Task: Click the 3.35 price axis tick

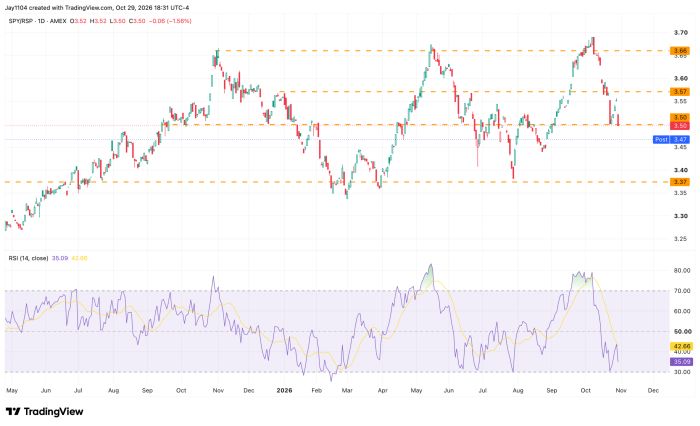Action: [680, 193]
